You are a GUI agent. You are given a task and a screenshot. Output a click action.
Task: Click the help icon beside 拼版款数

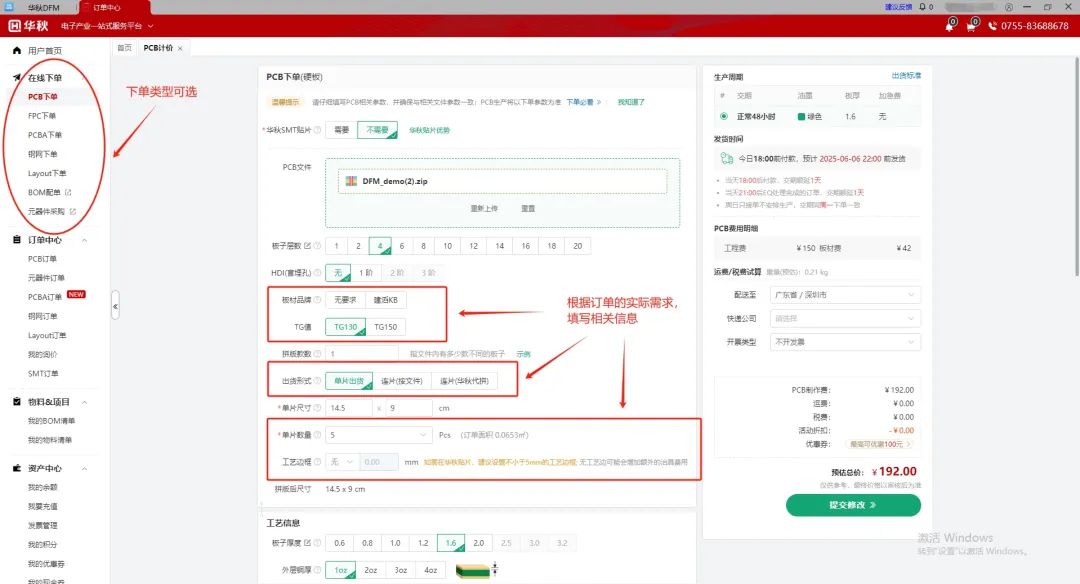pos(318,354)
